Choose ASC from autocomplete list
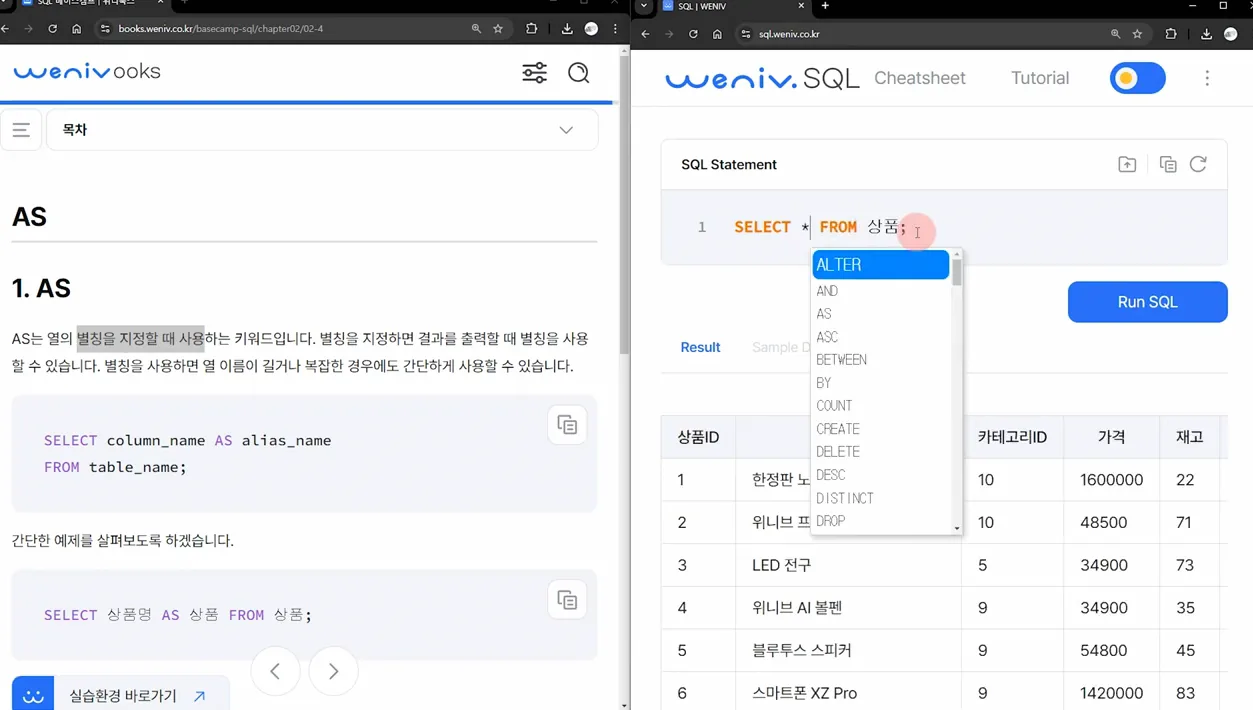The image size is (1253, 710). (881, 337)
